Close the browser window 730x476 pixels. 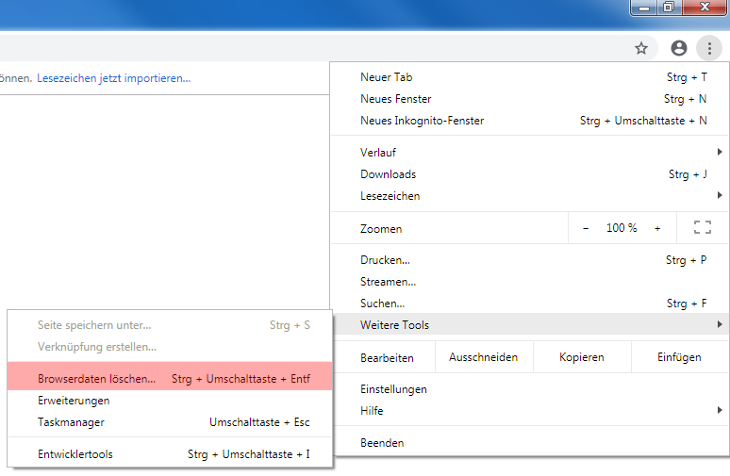coord(705,7)
